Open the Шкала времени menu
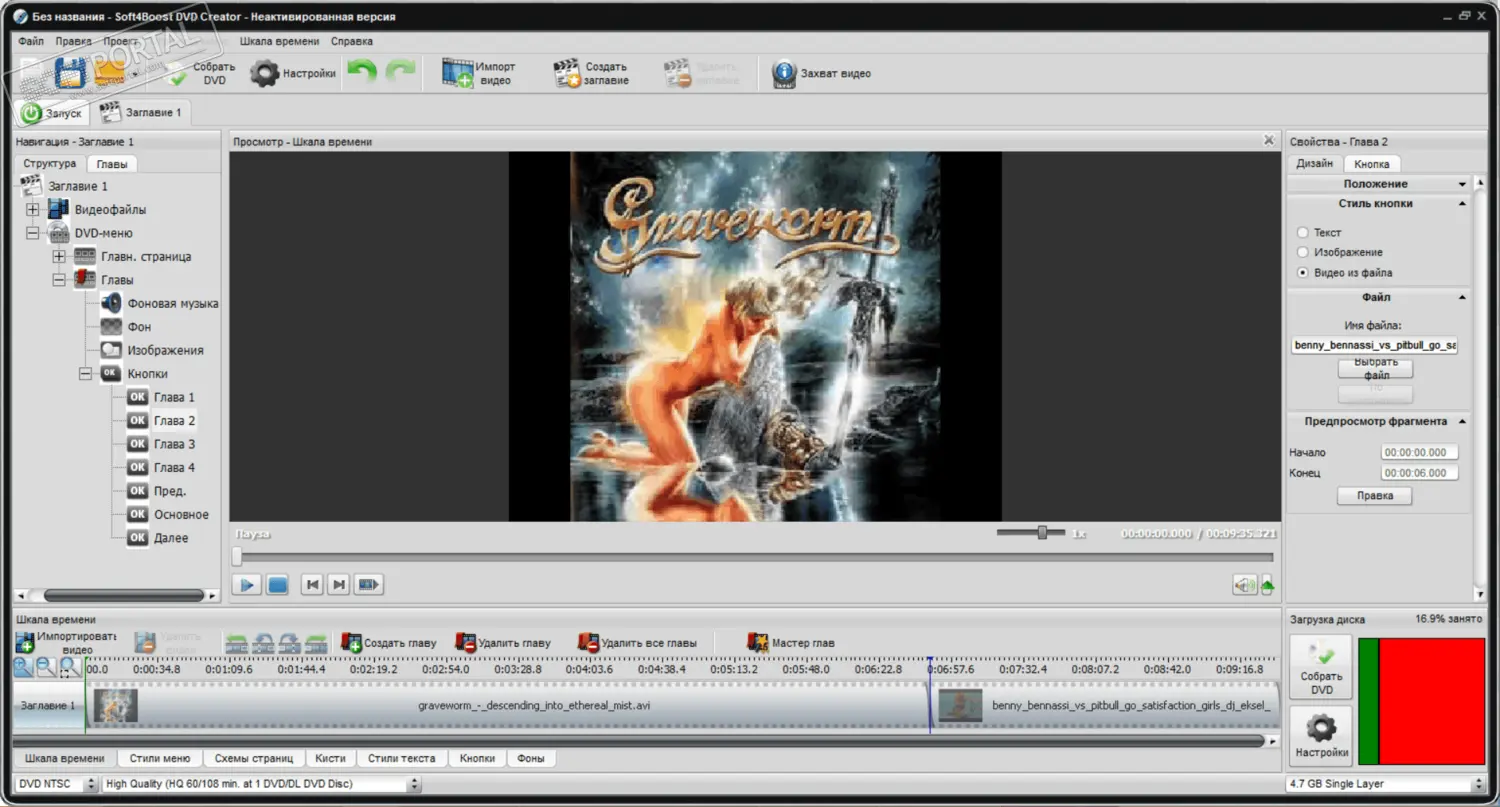1500x807 pixels. pos(280,41)
